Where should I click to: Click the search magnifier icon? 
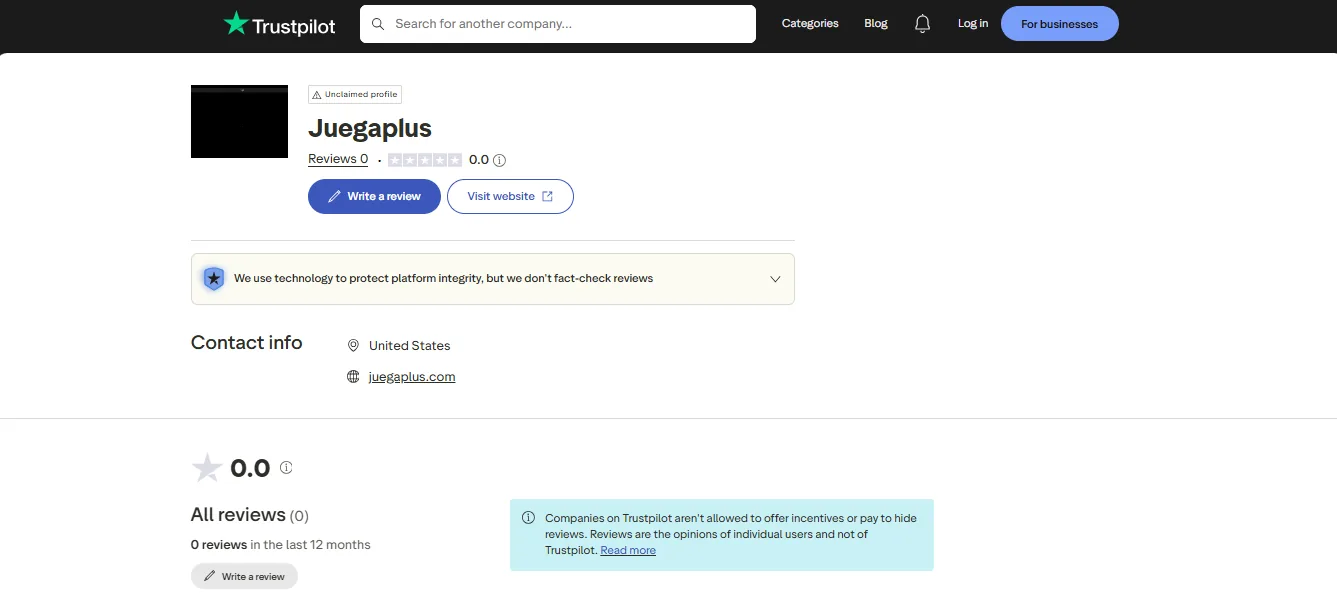[377, 24]
